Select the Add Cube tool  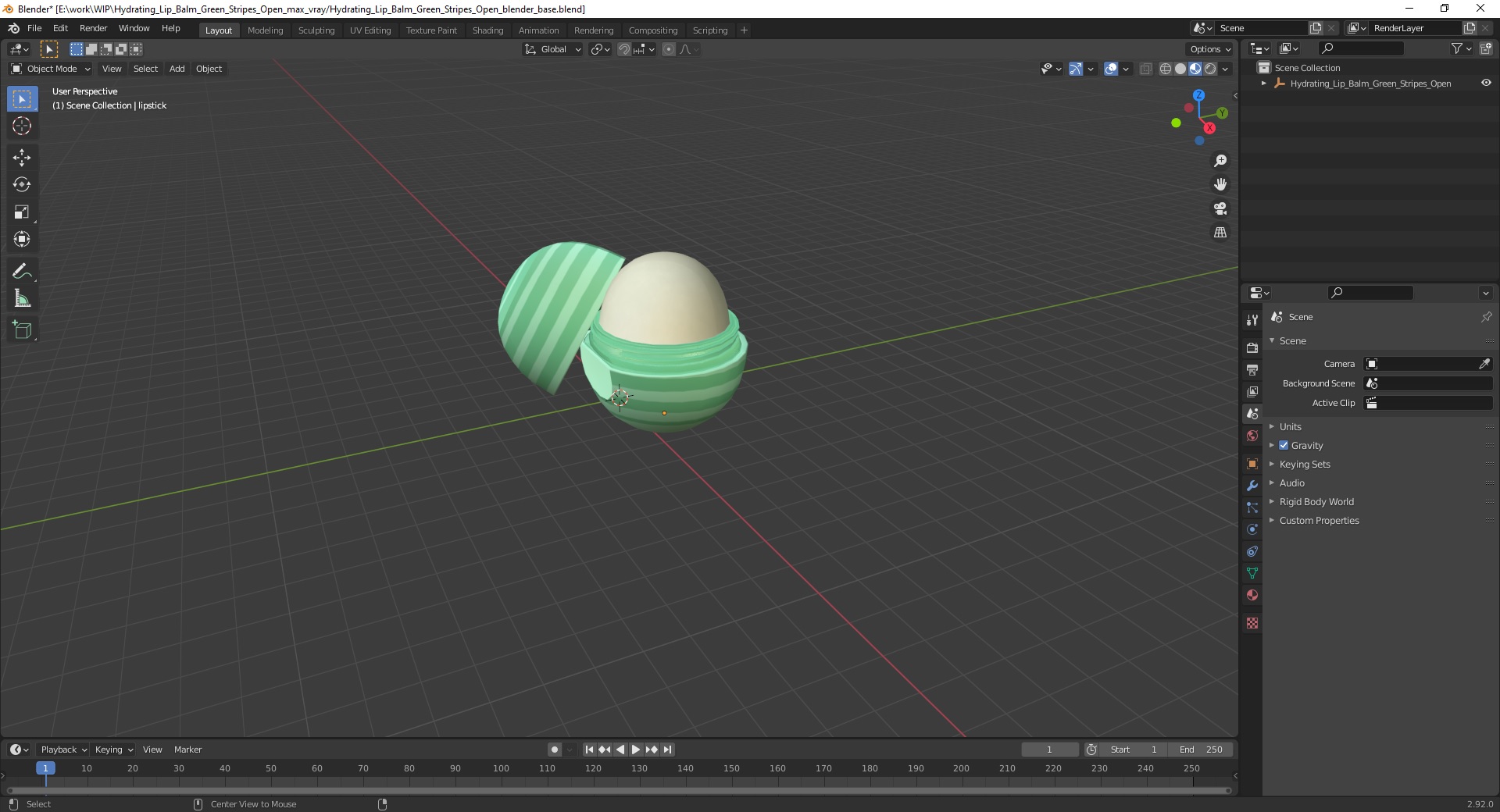[x=22, y=330]
